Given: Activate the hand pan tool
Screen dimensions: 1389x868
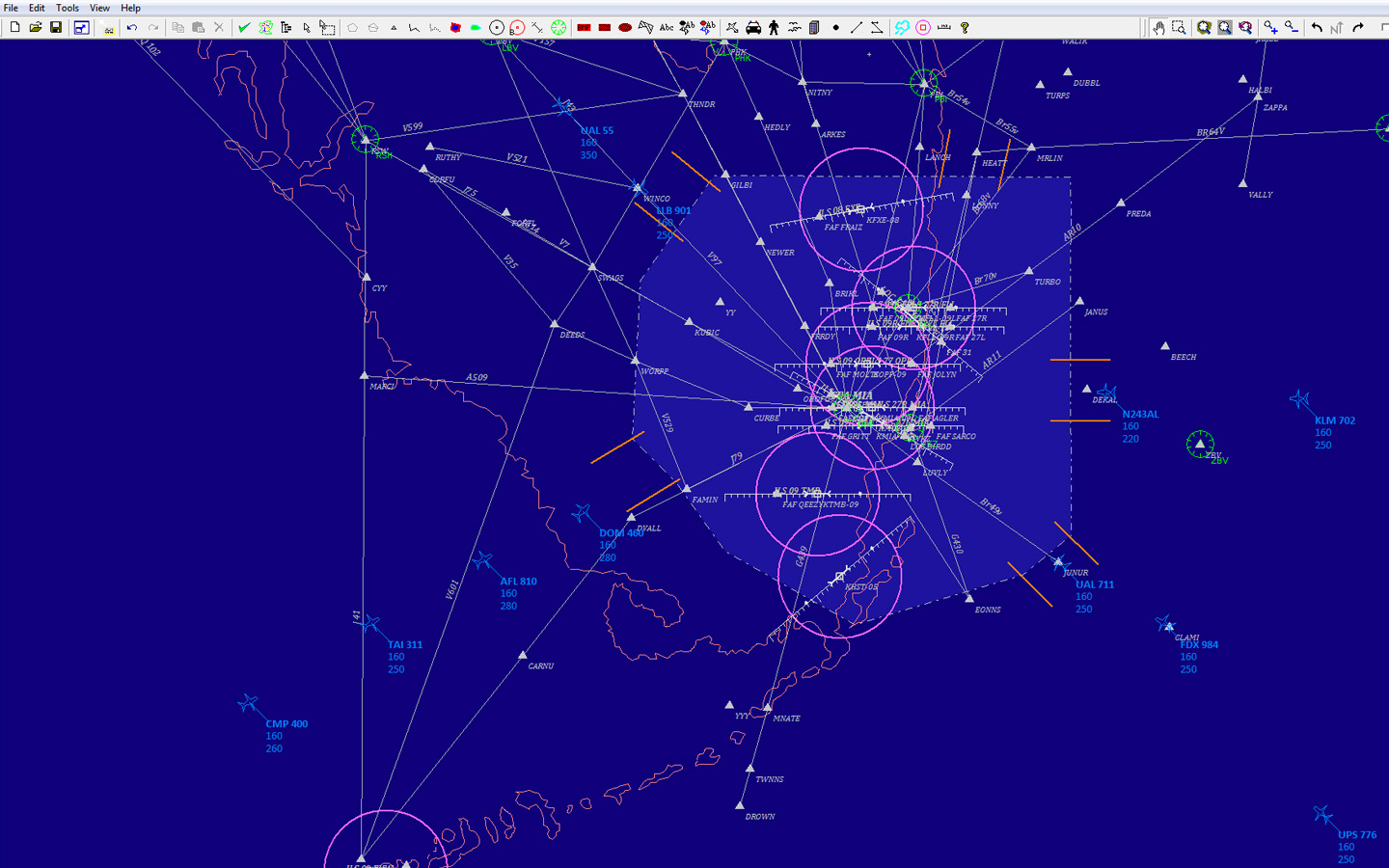Looking at the screenshot, I should click(x=1158, y=27).
